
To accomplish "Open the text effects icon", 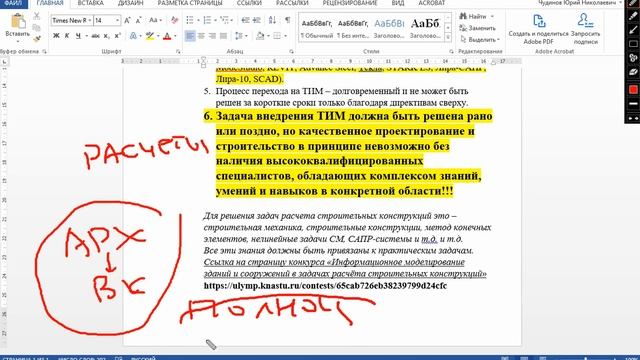I will [133, 36].
